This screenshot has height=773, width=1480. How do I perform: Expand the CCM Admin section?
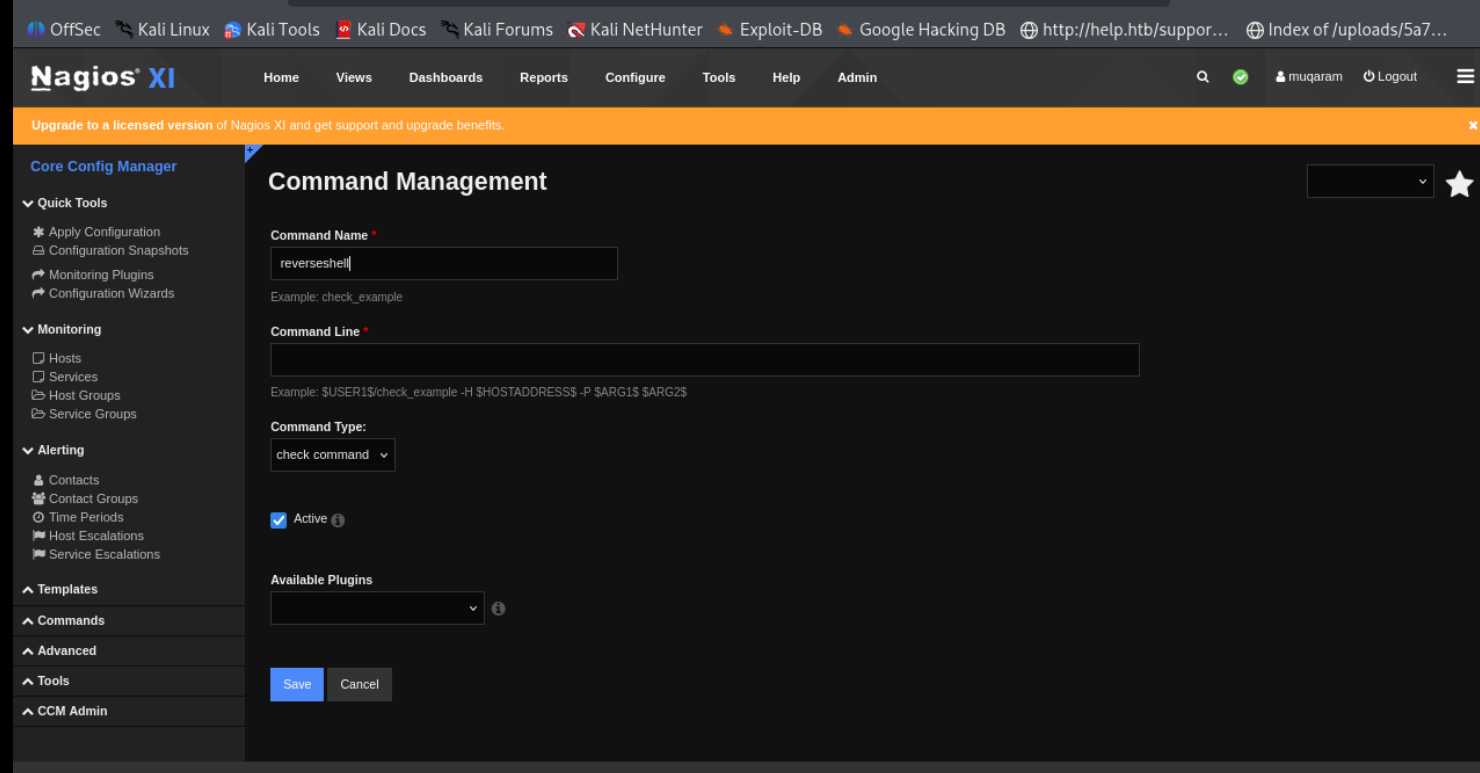coord(71,711)
